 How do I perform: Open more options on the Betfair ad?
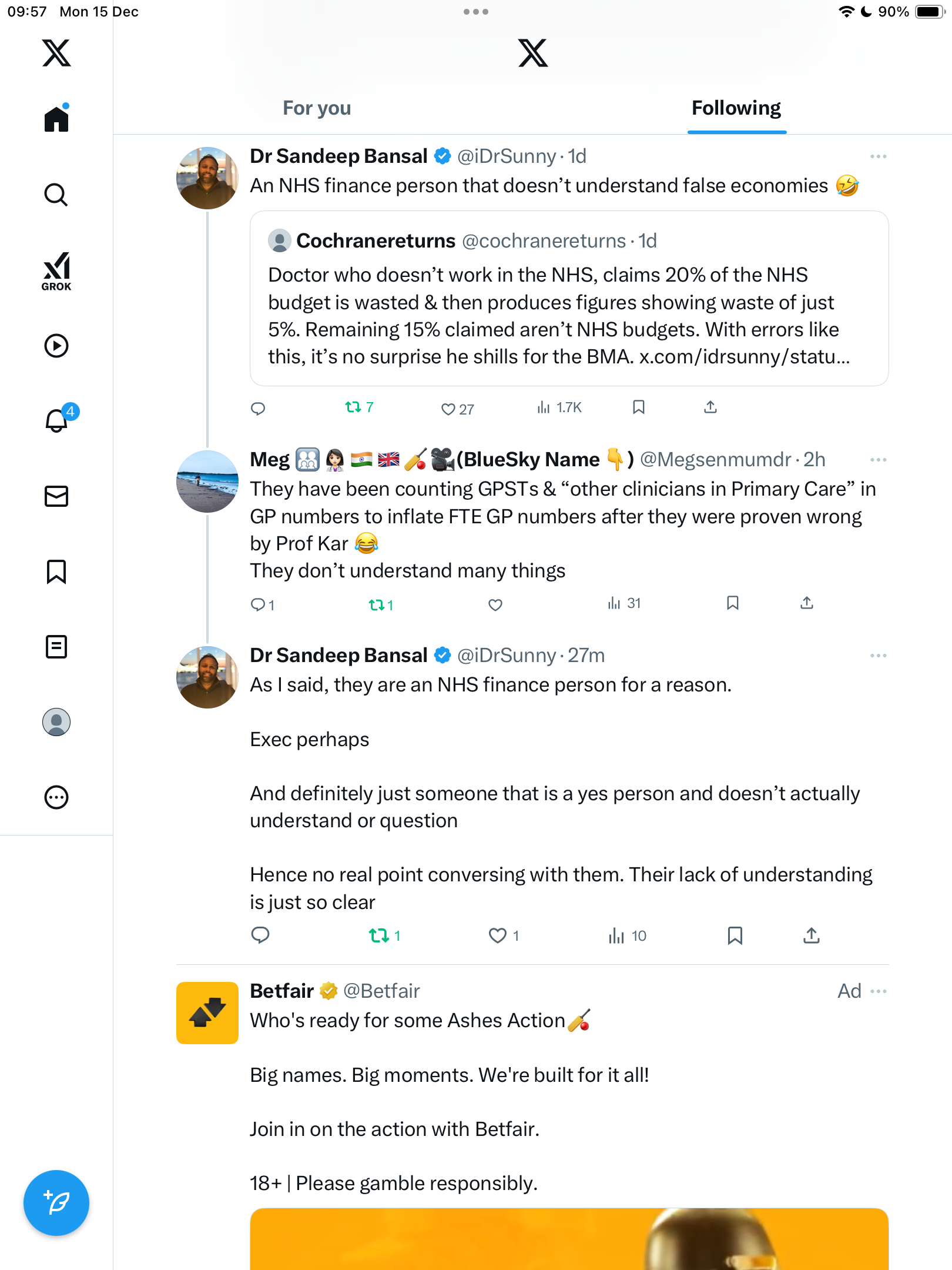[879, 991]
